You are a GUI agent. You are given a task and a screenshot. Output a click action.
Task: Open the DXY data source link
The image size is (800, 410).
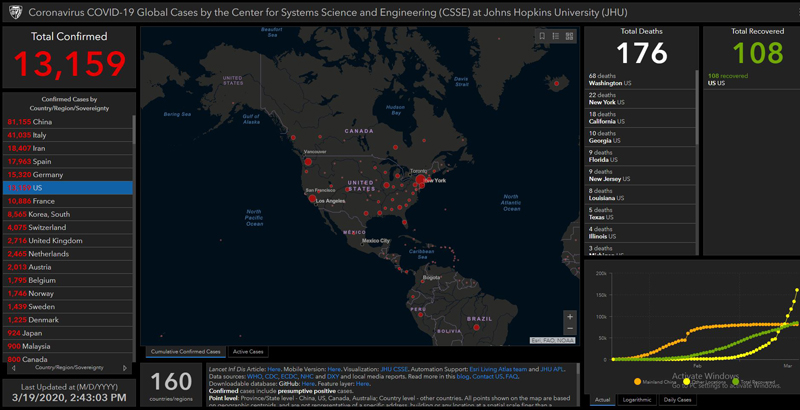[x=333, y=376]
